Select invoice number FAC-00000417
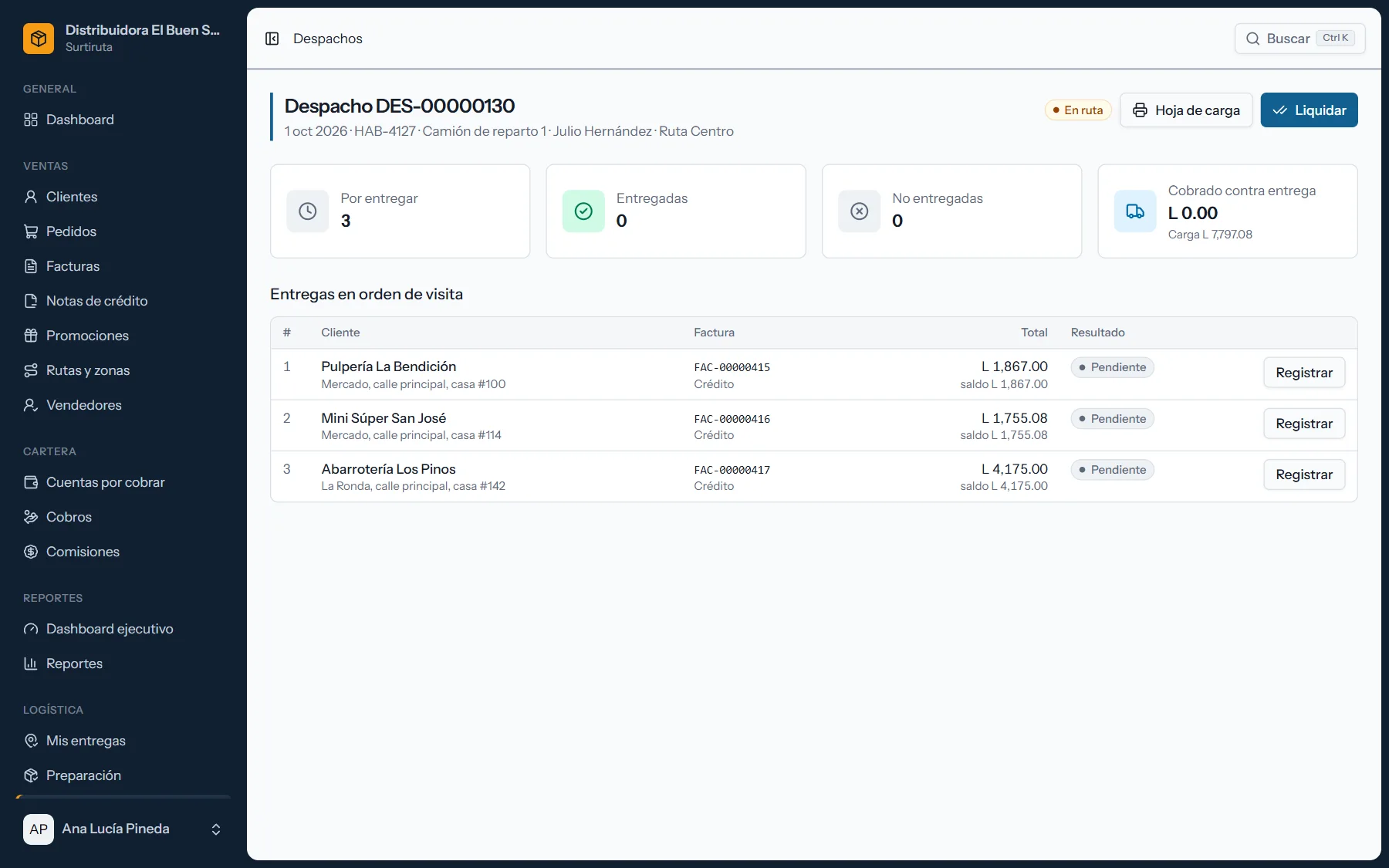This screenshot has width=1389, height=868. 732,470
